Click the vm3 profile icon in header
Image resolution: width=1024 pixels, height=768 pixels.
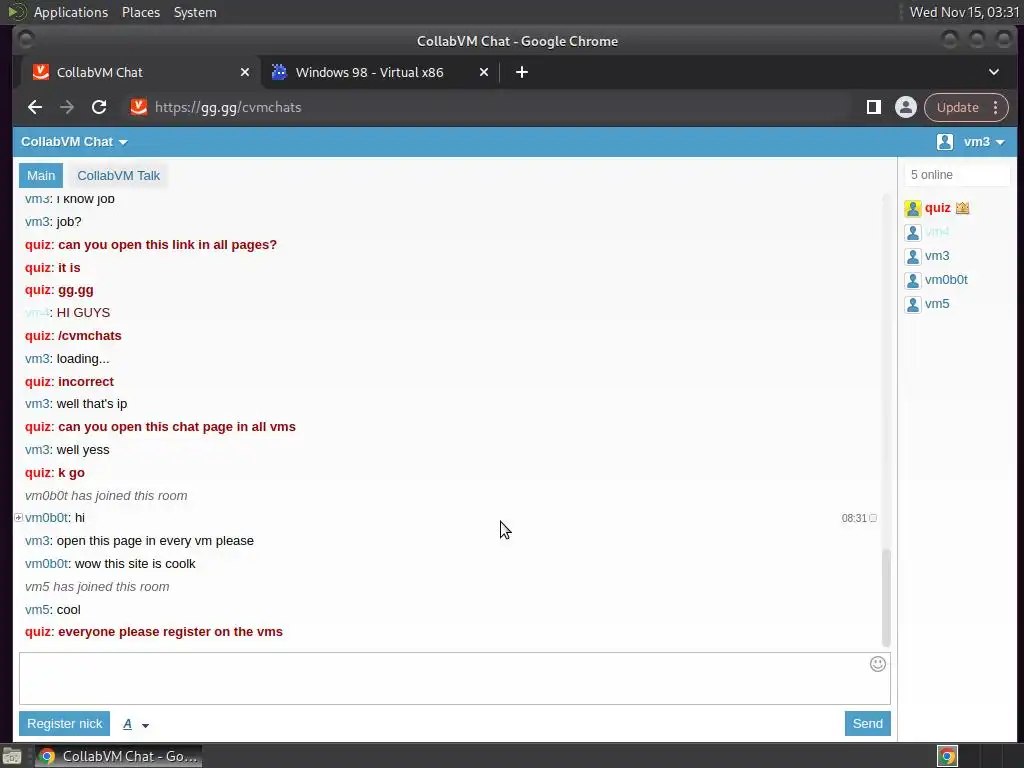coord(944,142)
